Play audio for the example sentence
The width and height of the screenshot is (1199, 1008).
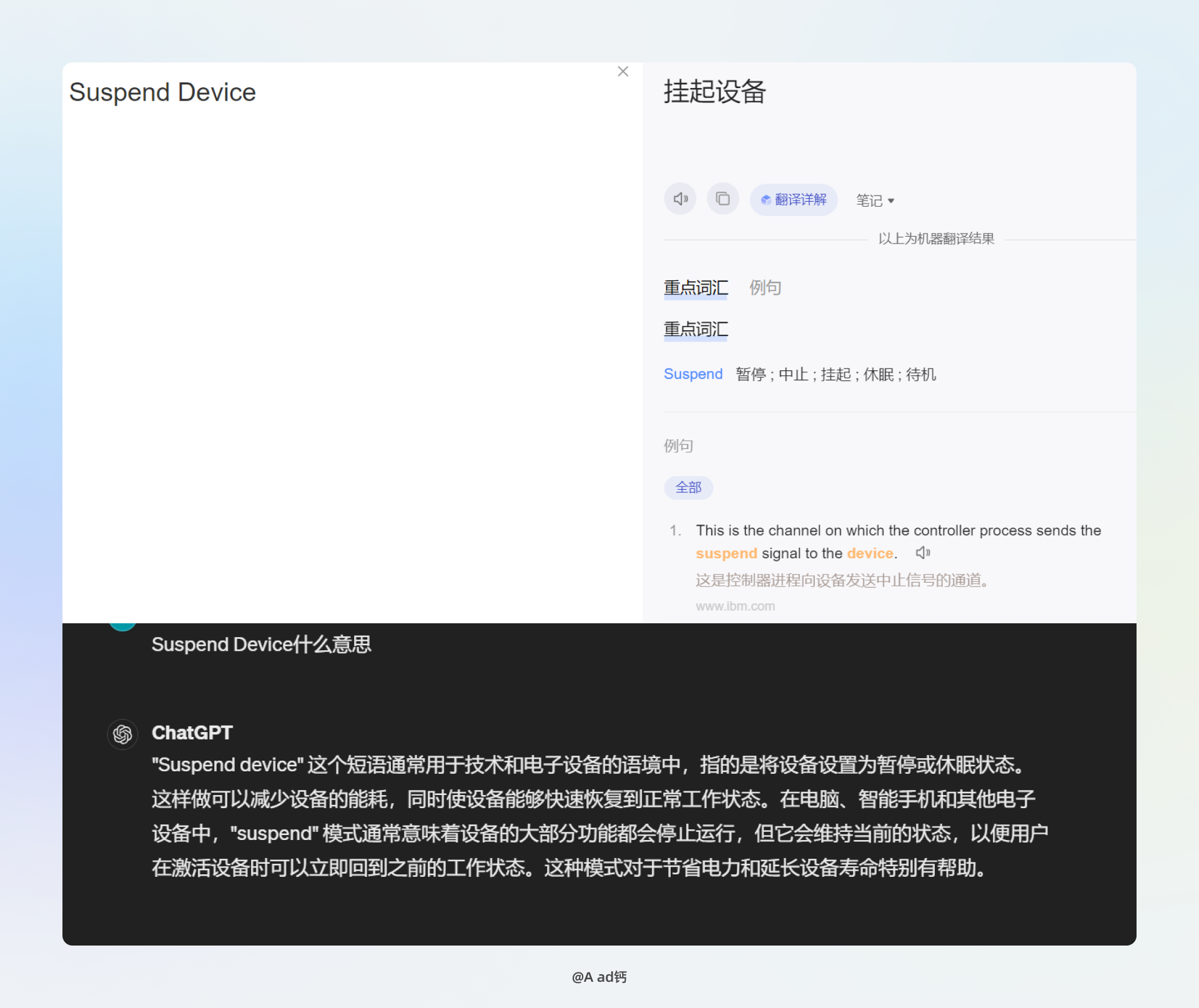923,553
